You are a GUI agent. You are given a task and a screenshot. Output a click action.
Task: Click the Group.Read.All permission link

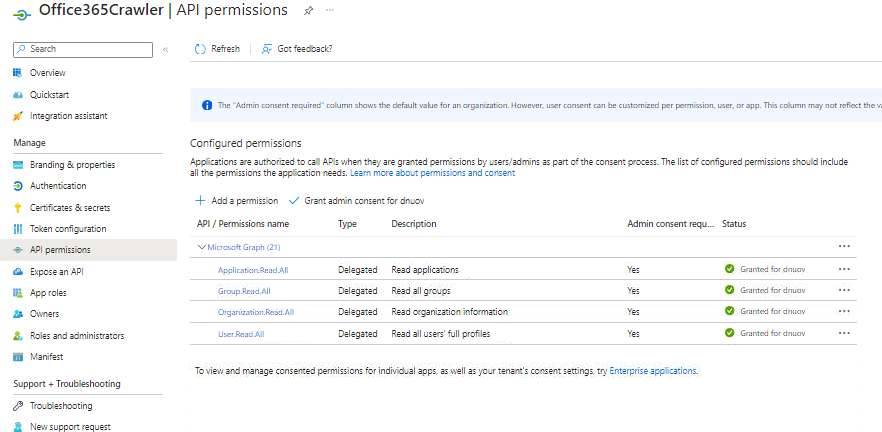243,291
